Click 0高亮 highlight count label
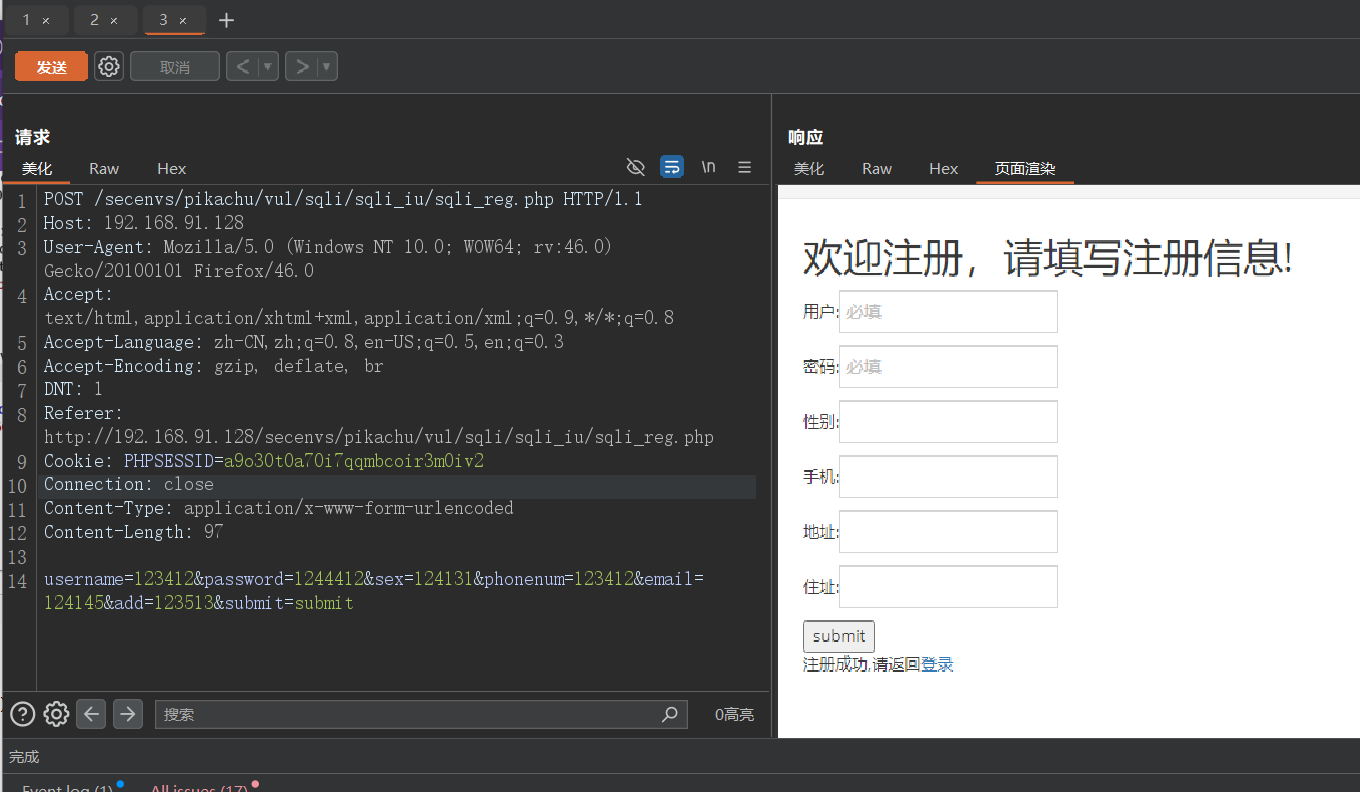The image size is (1360, 792). pyautogui.click(x=734, y=715)
